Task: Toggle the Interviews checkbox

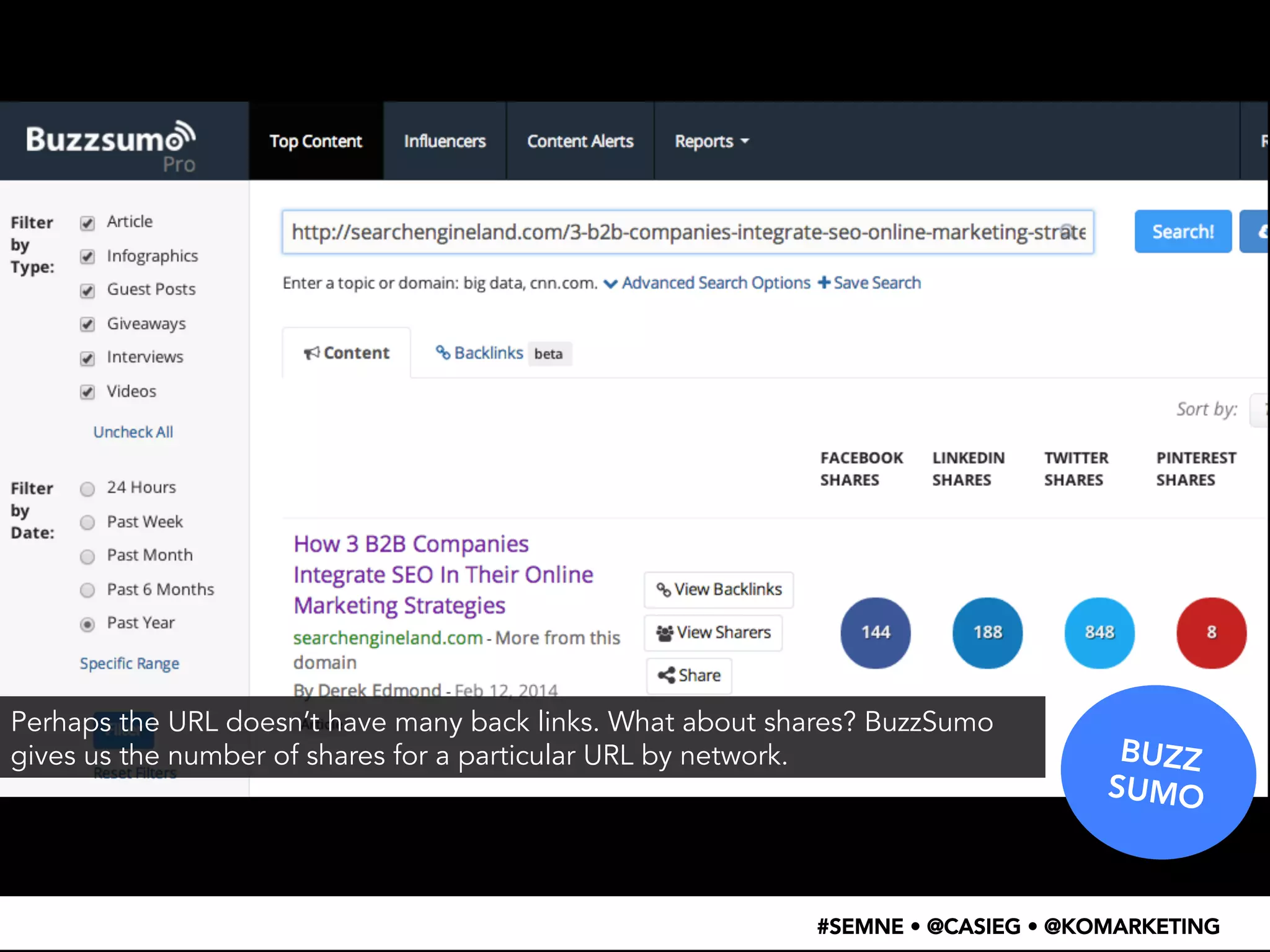Action: point(87,358)
